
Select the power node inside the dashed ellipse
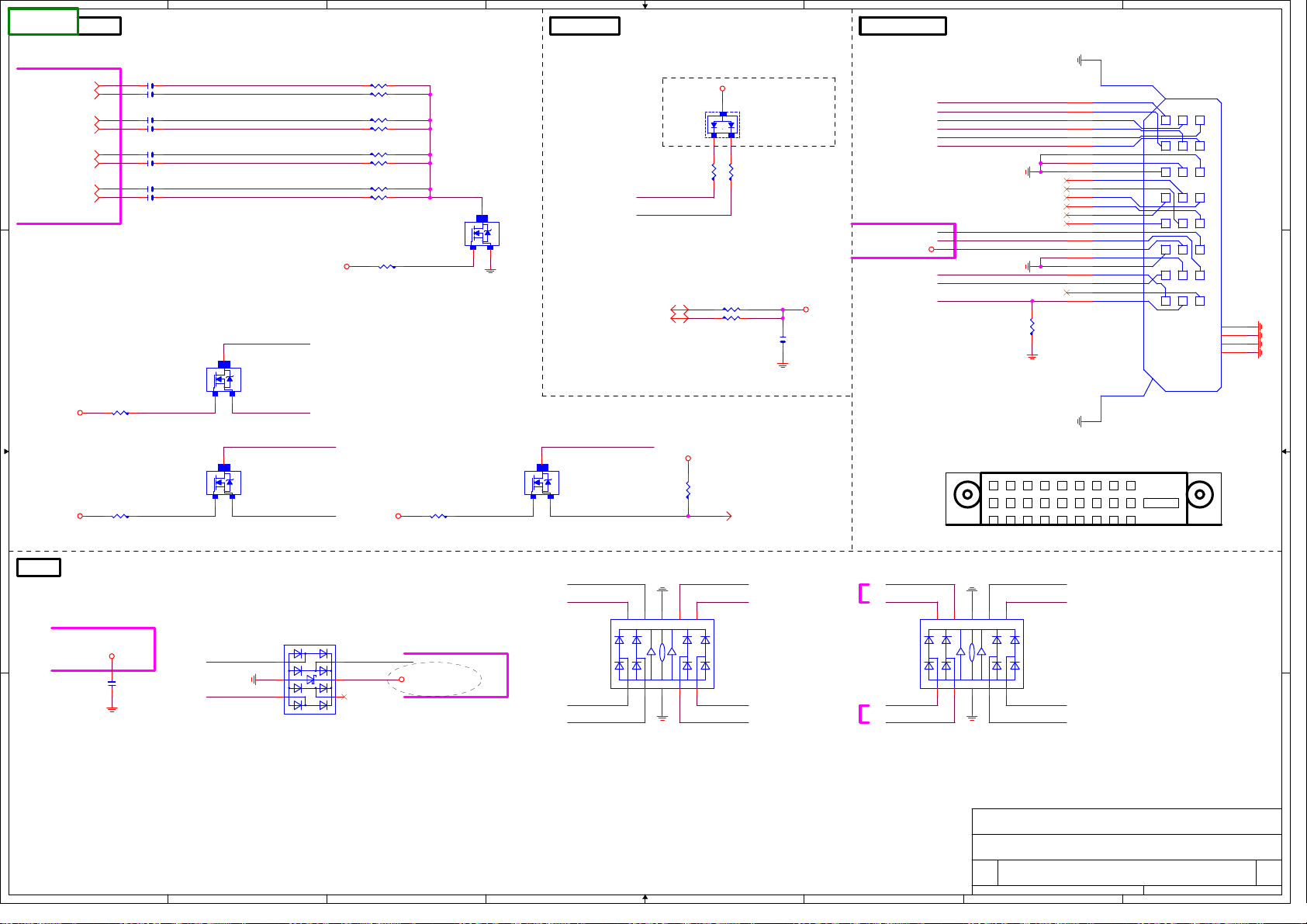pos(401,680)
